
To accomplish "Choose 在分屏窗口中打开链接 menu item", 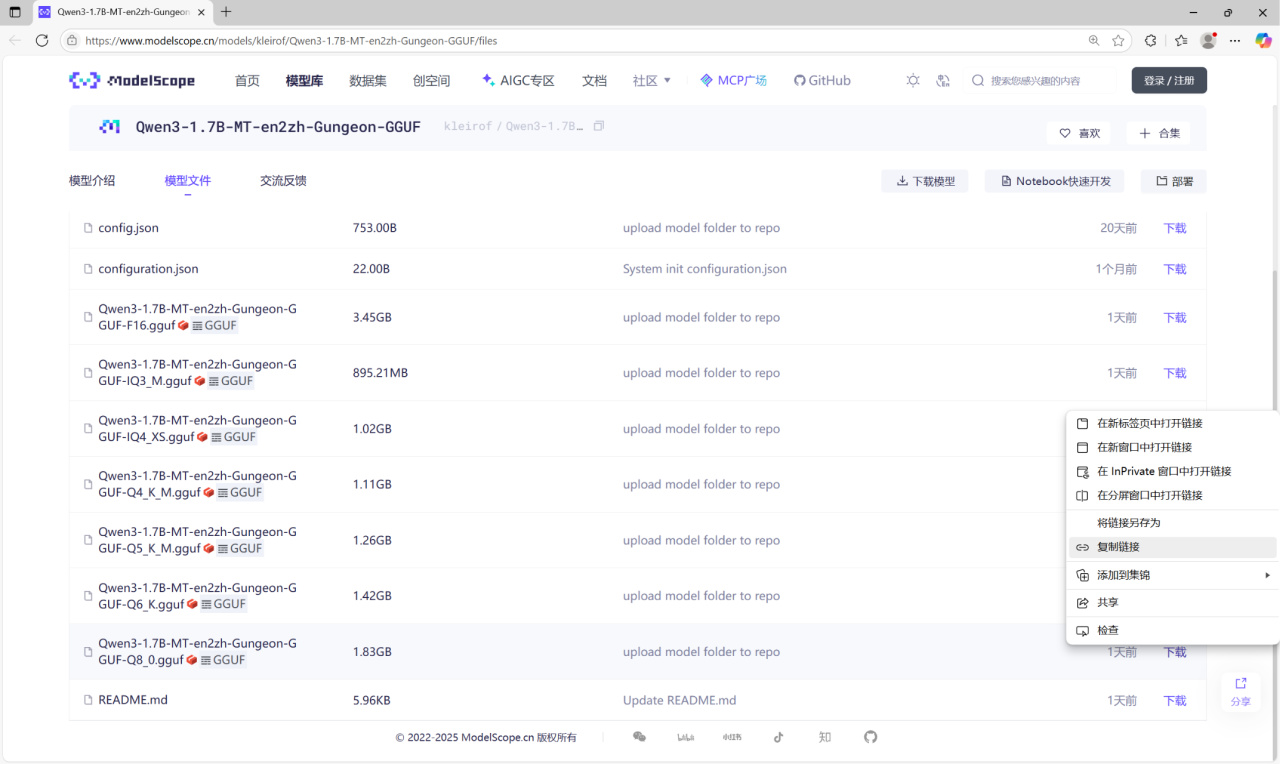I will (x=1172, y=495).
